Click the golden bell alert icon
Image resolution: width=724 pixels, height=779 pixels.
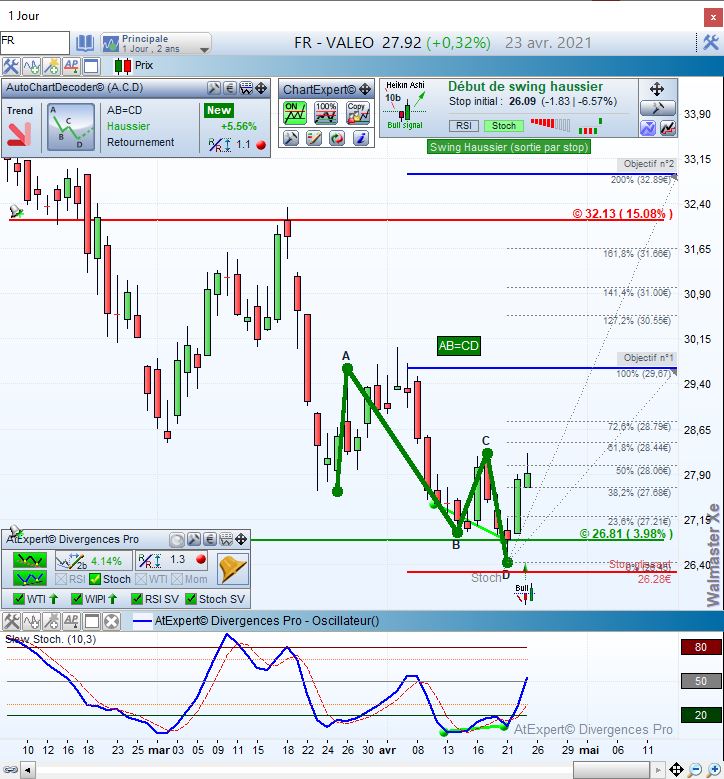(232, 568)
